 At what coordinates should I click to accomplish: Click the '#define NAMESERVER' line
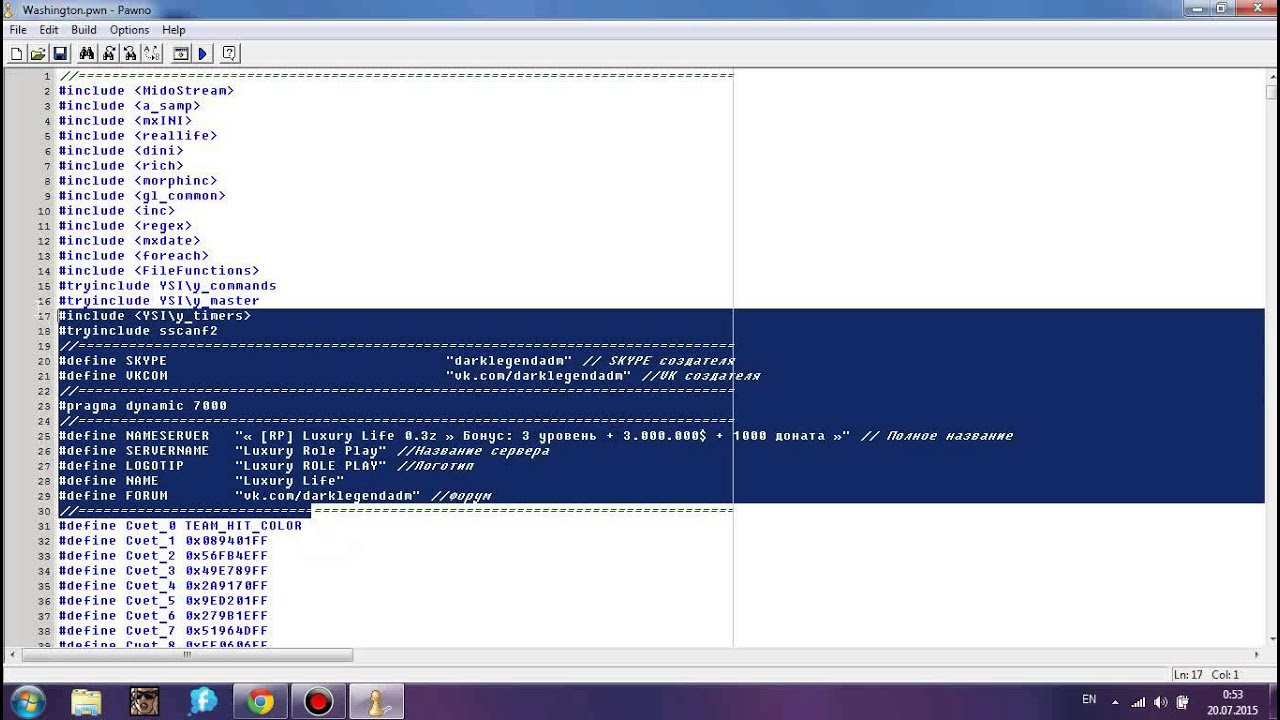pyautogui.click(x=536, y=436)
